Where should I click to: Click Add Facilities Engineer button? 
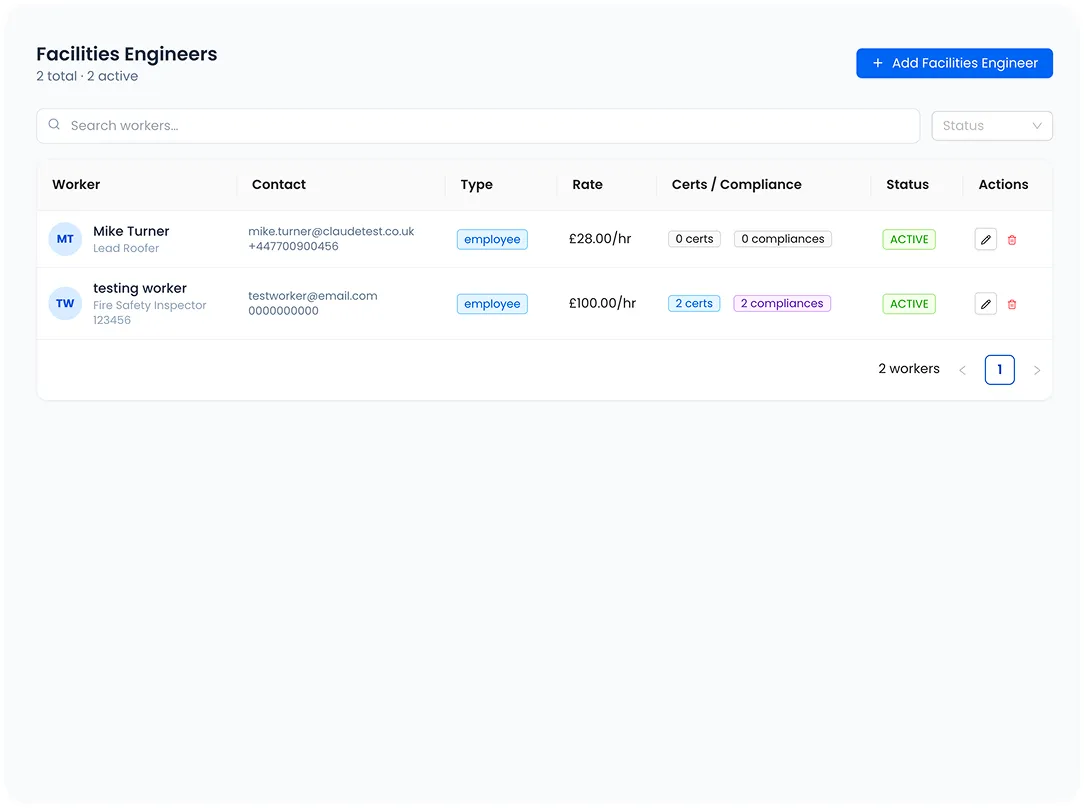click(954, 63)
